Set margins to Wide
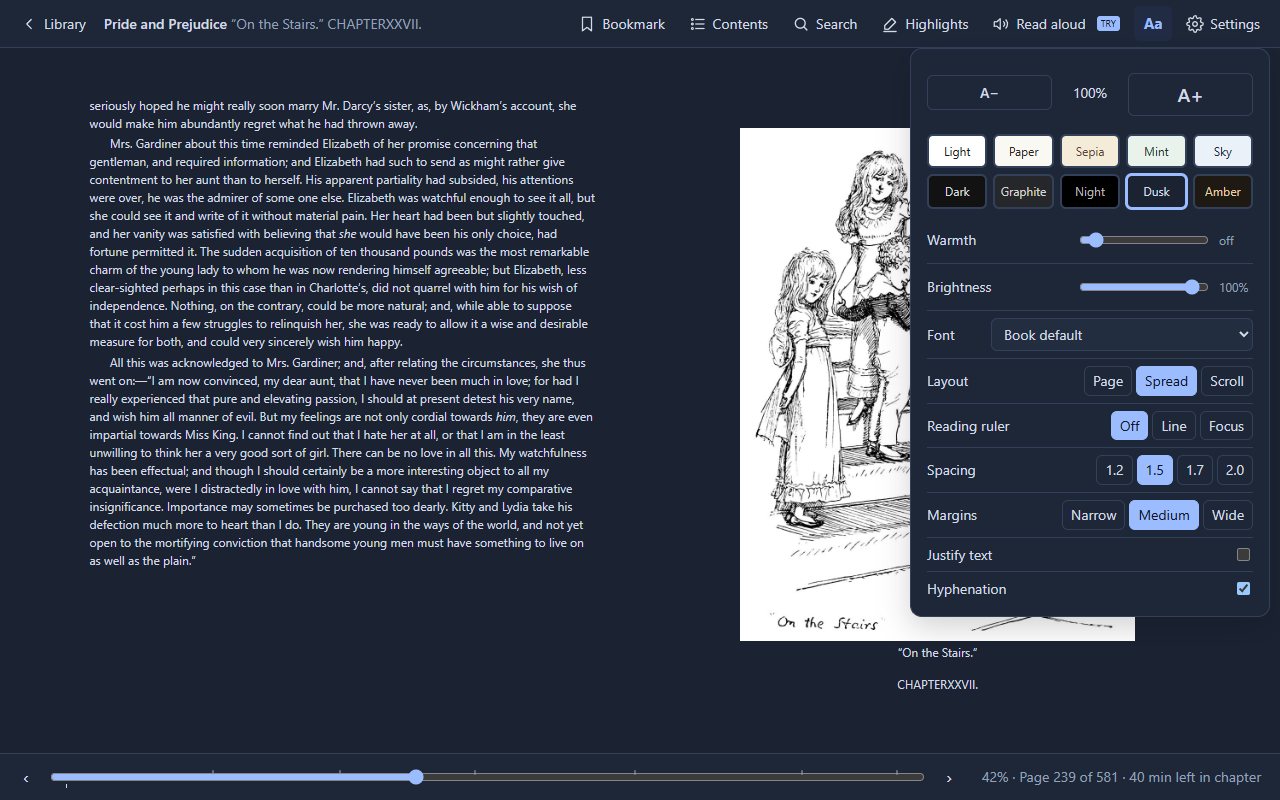 tap(1228, 515)
